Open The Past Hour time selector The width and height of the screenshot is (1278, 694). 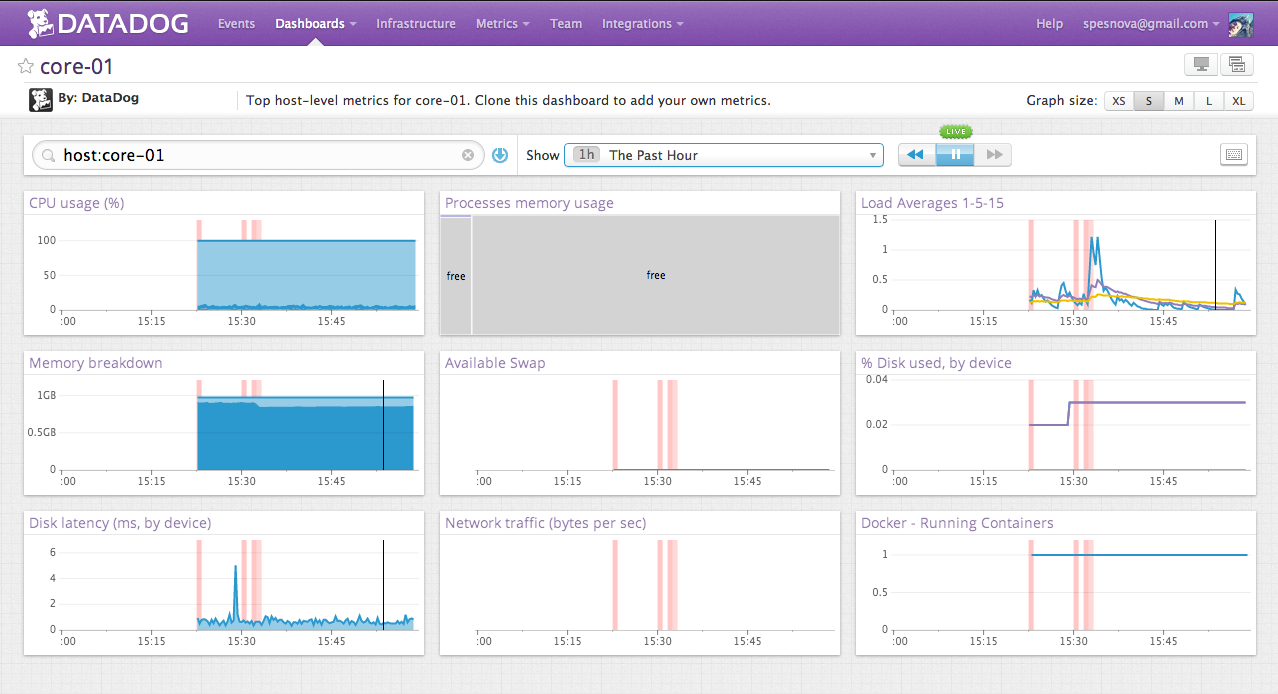725,154
